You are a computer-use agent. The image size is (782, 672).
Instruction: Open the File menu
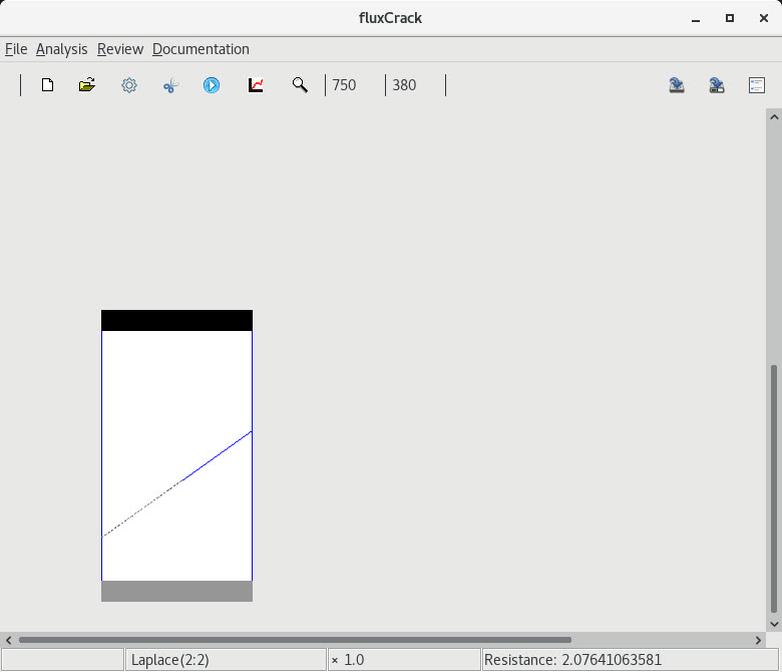[16, 49]
